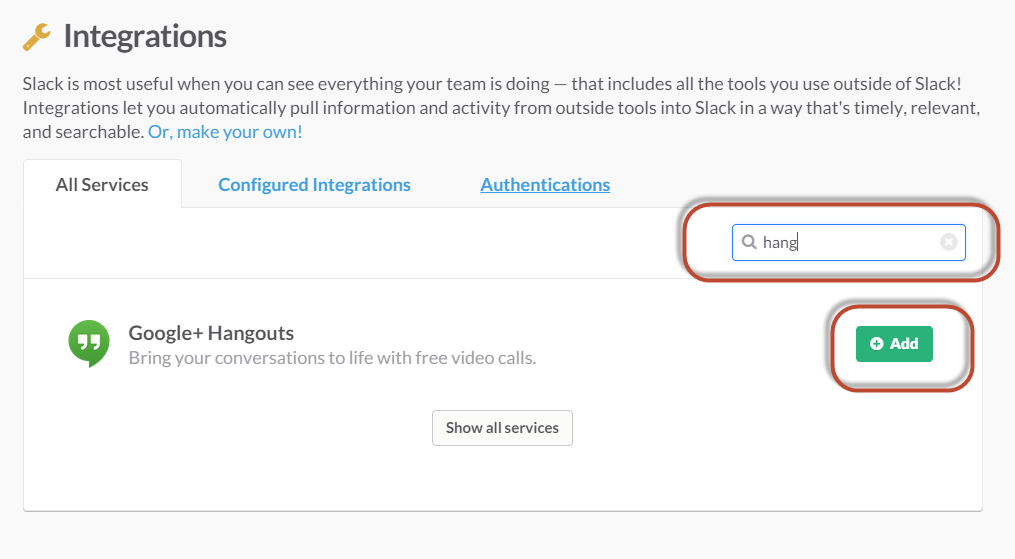
Task: Go to the Authentications tab
Action: click(545, 185)
